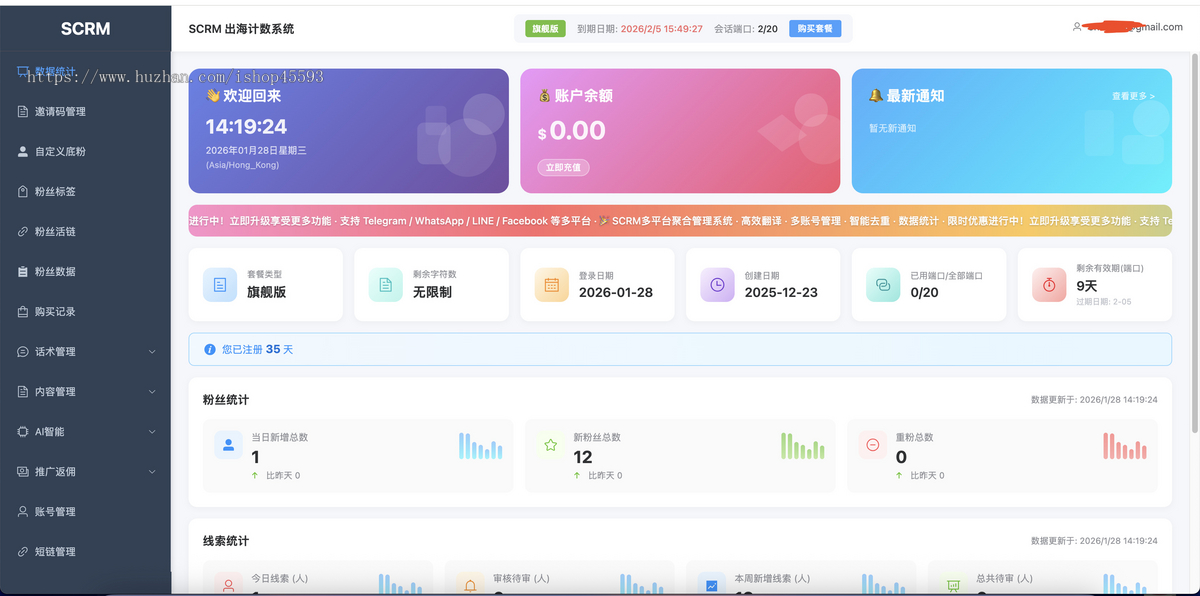Click the blue 购买套餐 button
Screen dimensions: 1200x596
tap(815, 29)
